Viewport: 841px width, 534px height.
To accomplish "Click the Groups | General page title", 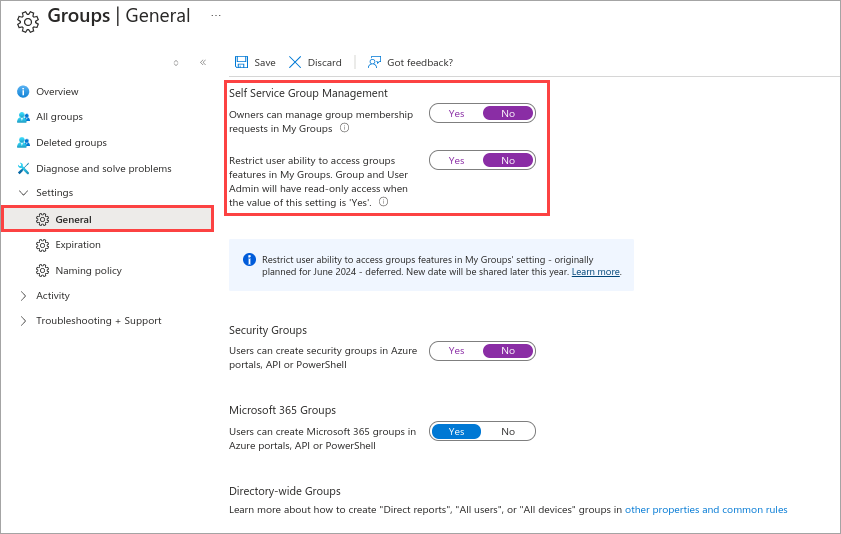I will tap(119, 16).
